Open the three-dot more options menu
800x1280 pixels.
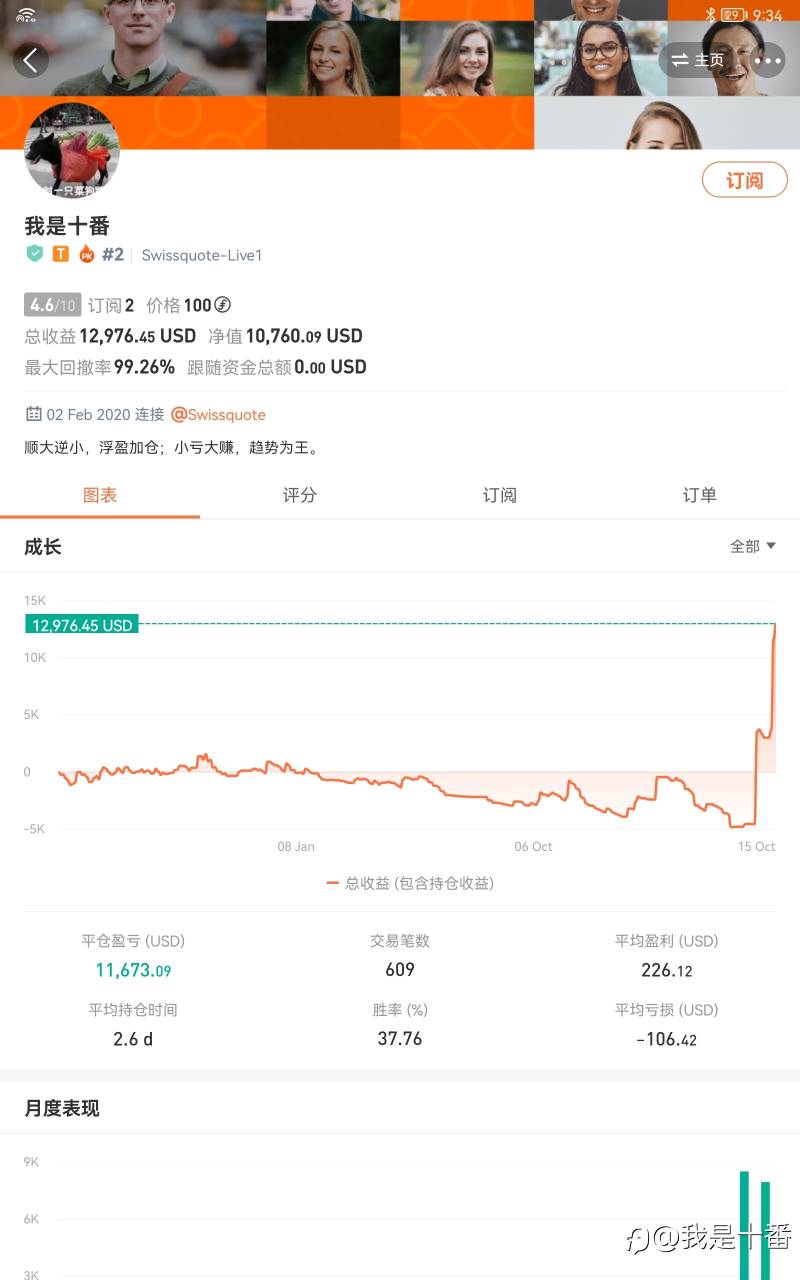pos(768,60)
